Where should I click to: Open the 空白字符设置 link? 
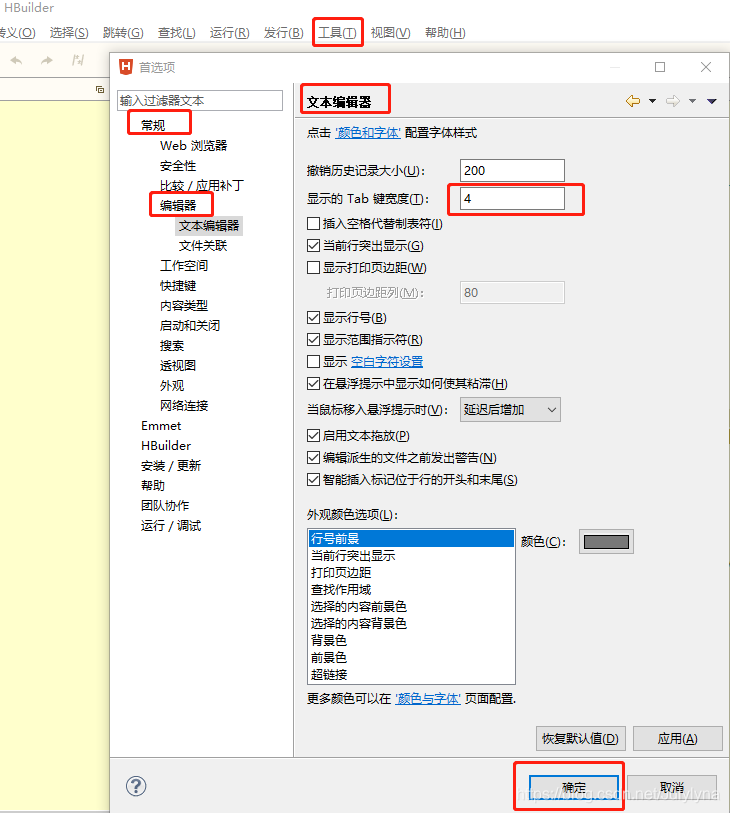coord(387,361)
